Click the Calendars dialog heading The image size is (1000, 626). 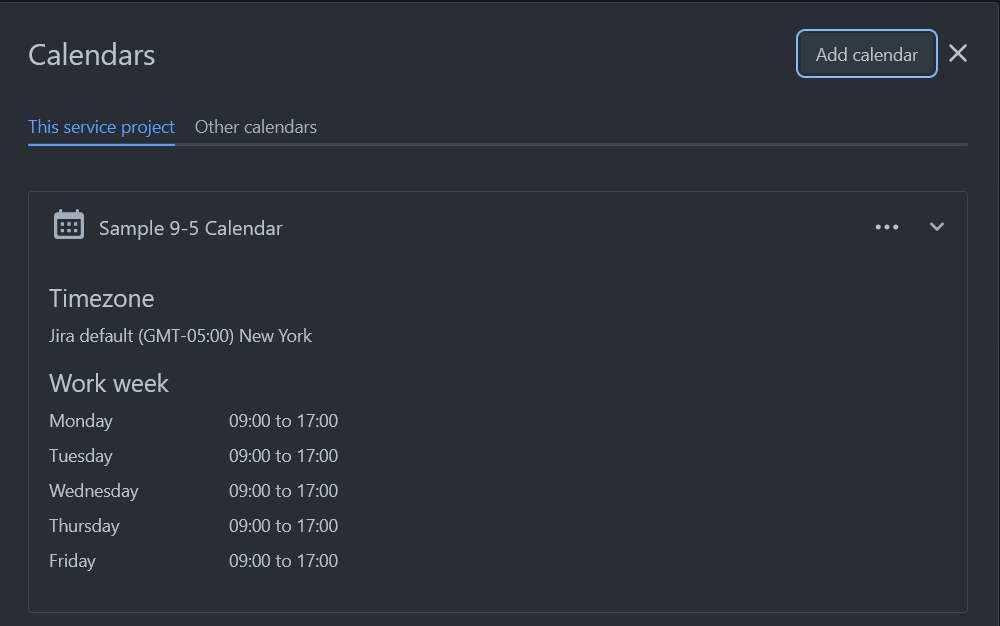point(91,55)
